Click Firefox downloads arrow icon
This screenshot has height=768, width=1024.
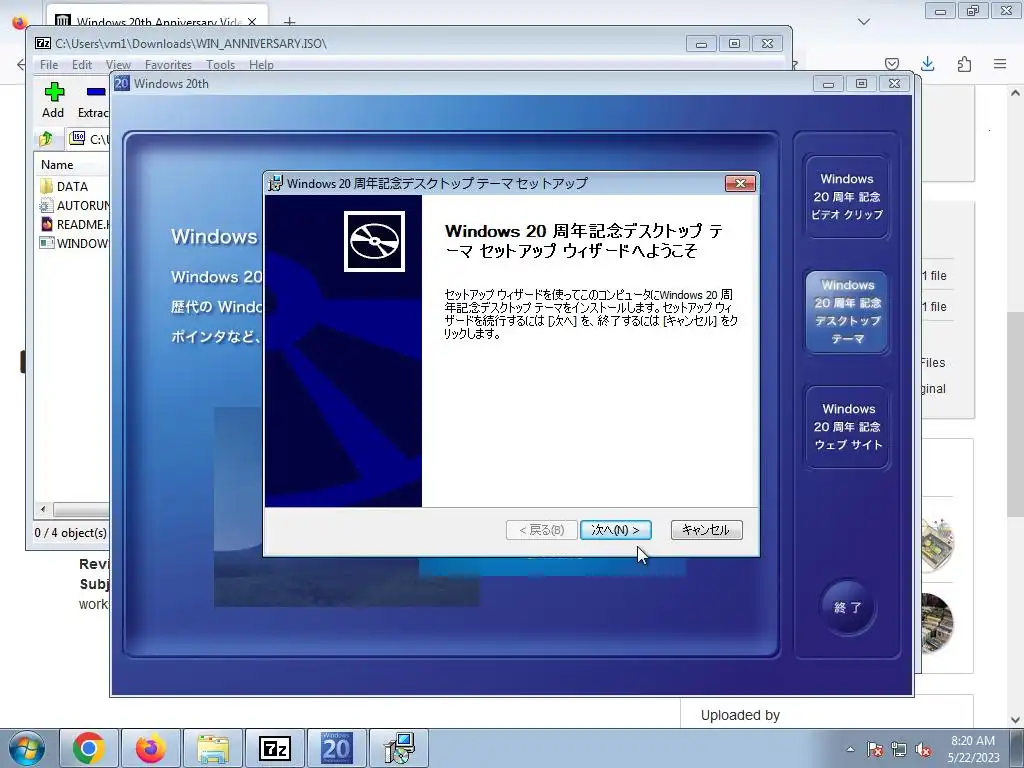927,63
